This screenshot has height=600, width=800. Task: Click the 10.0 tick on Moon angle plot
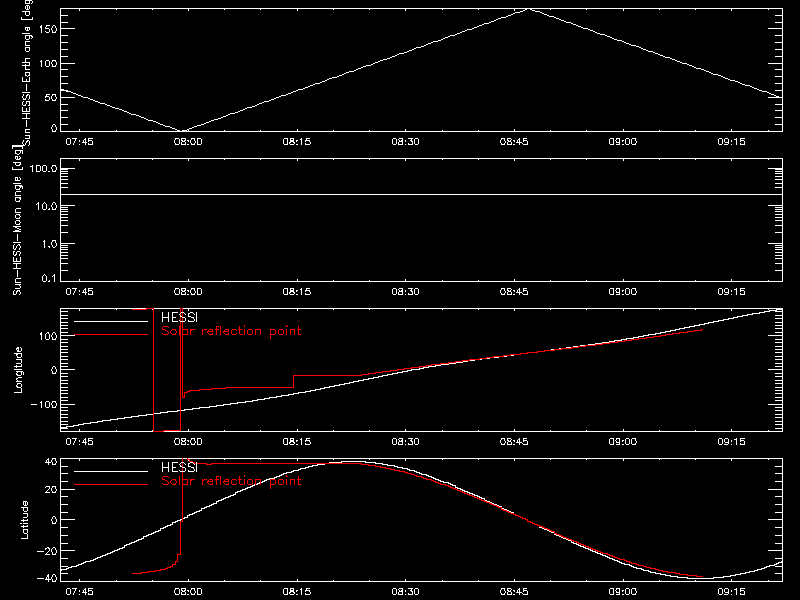[46, 207]
